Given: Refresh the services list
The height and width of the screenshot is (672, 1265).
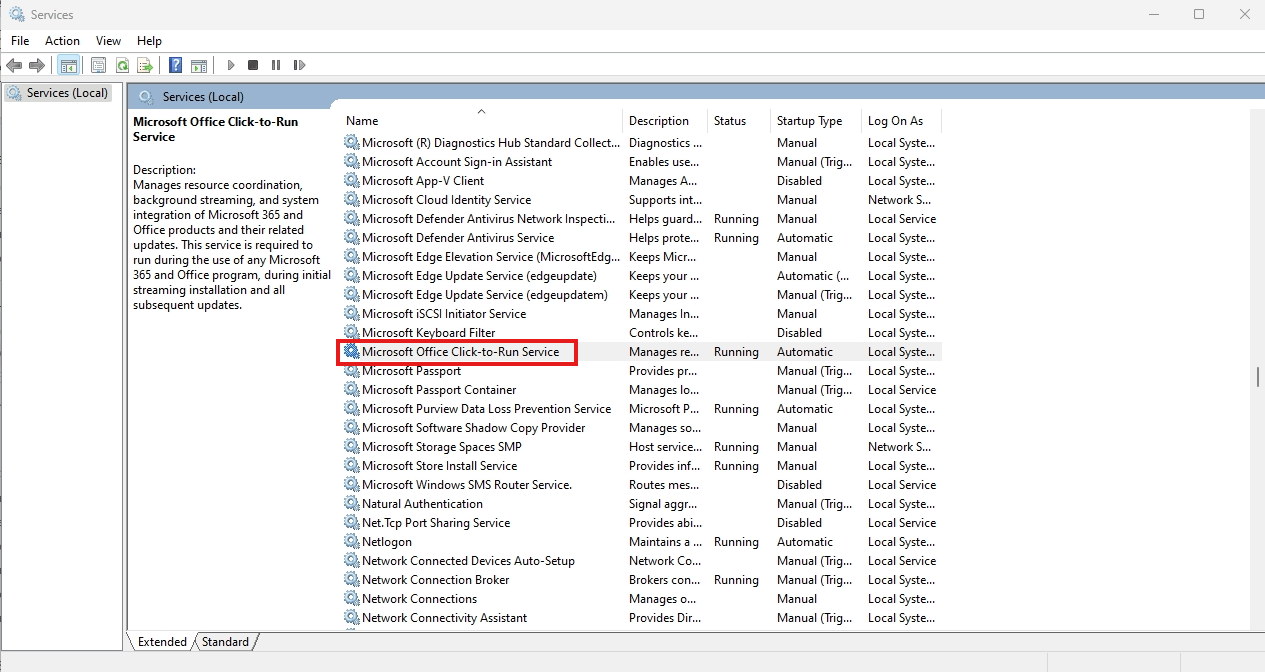Looking at the screenshot, I should [121, 64].
